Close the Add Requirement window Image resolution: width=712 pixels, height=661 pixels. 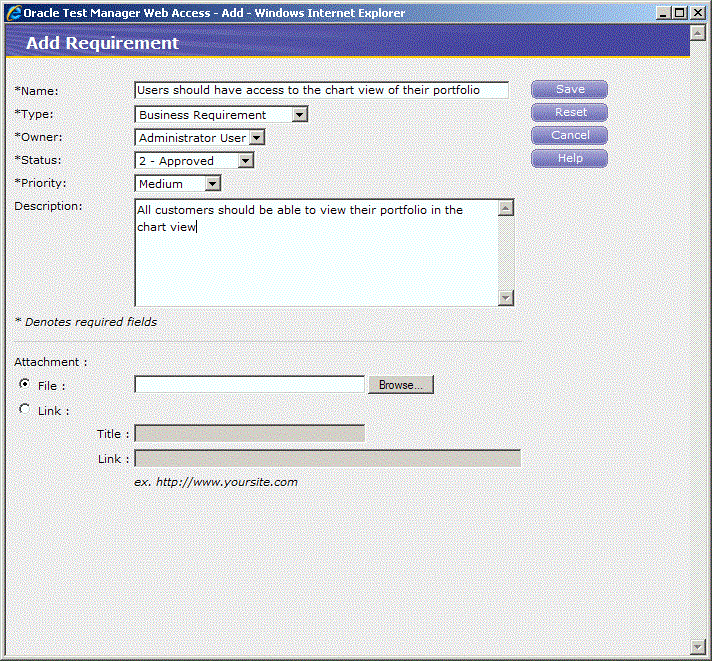click(x=697, y=13)
